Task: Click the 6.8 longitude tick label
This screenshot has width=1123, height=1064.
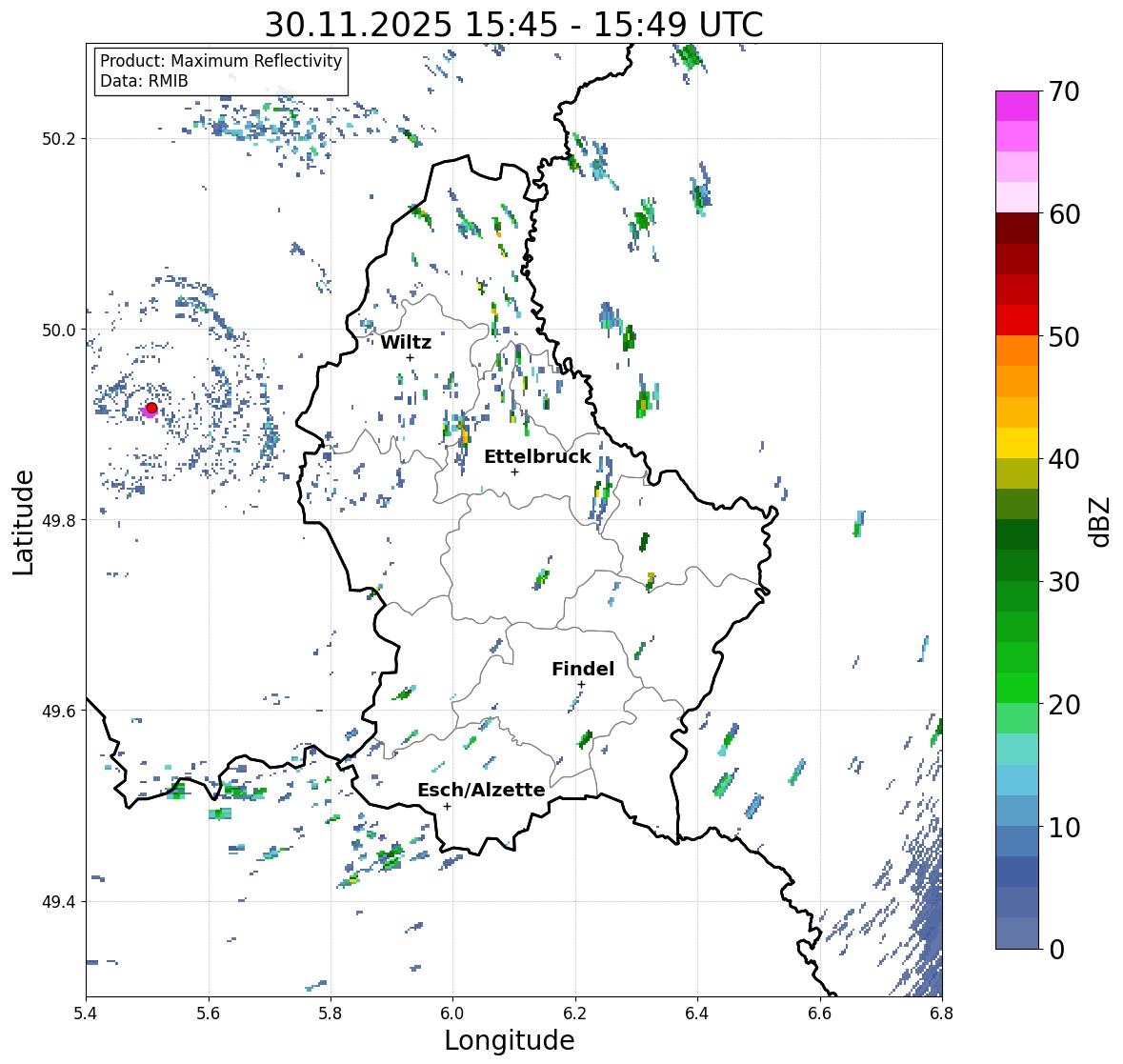Action: point(942,1013)
